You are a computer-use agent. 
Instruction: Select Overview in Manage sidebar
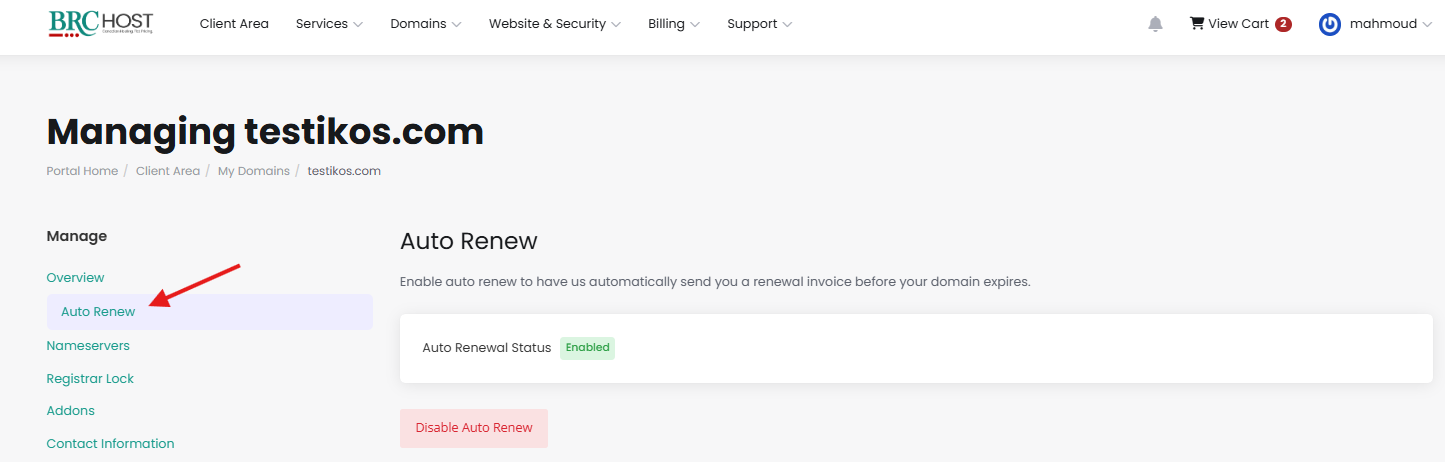75,277
